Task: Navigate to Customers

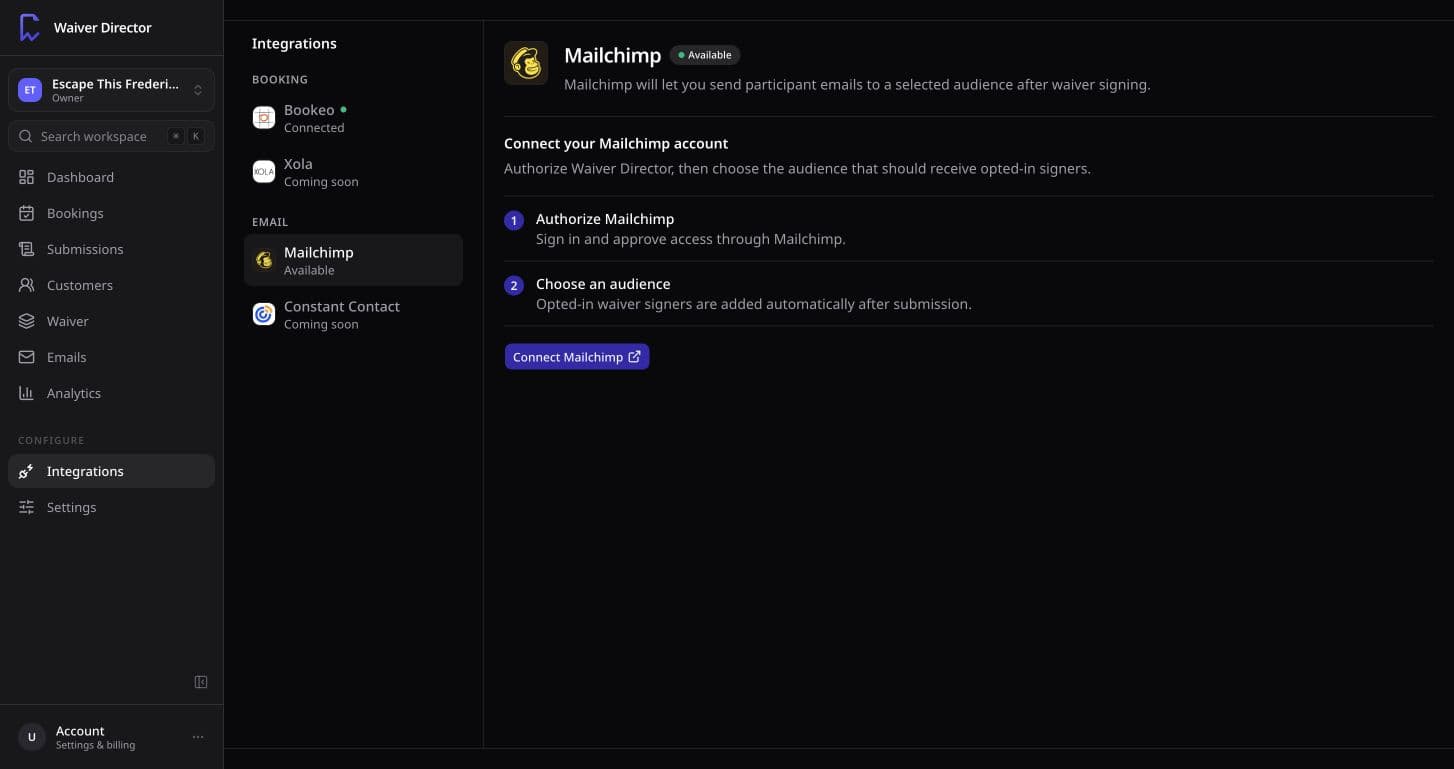Action: click(111, 285)
